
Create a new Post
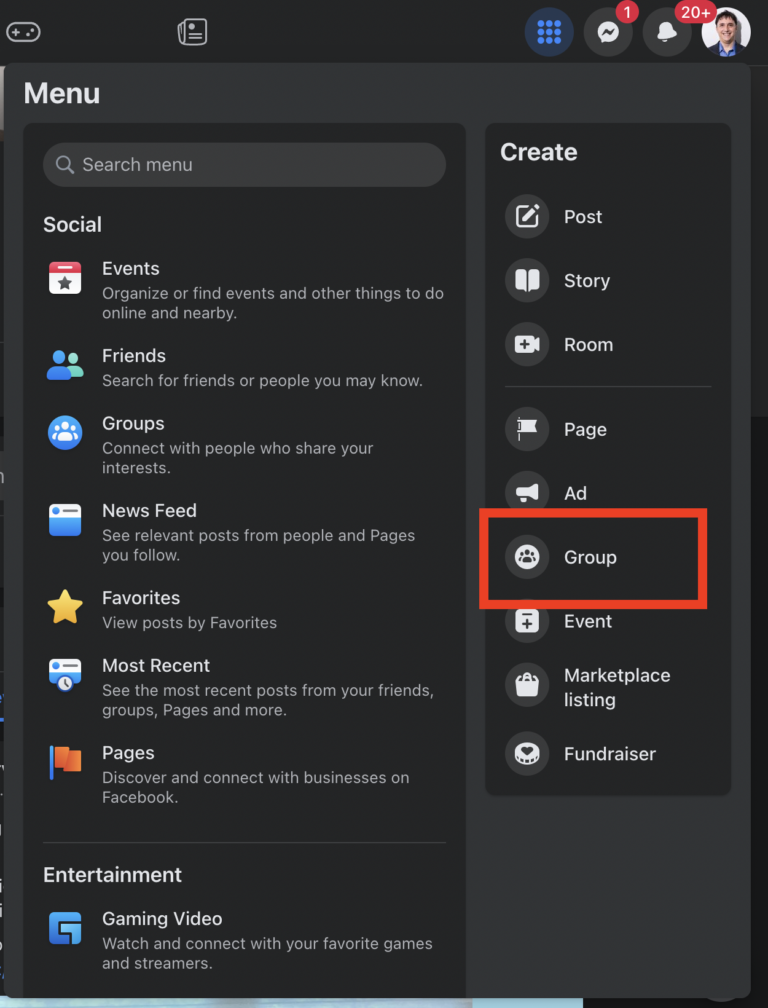(527, 217)
